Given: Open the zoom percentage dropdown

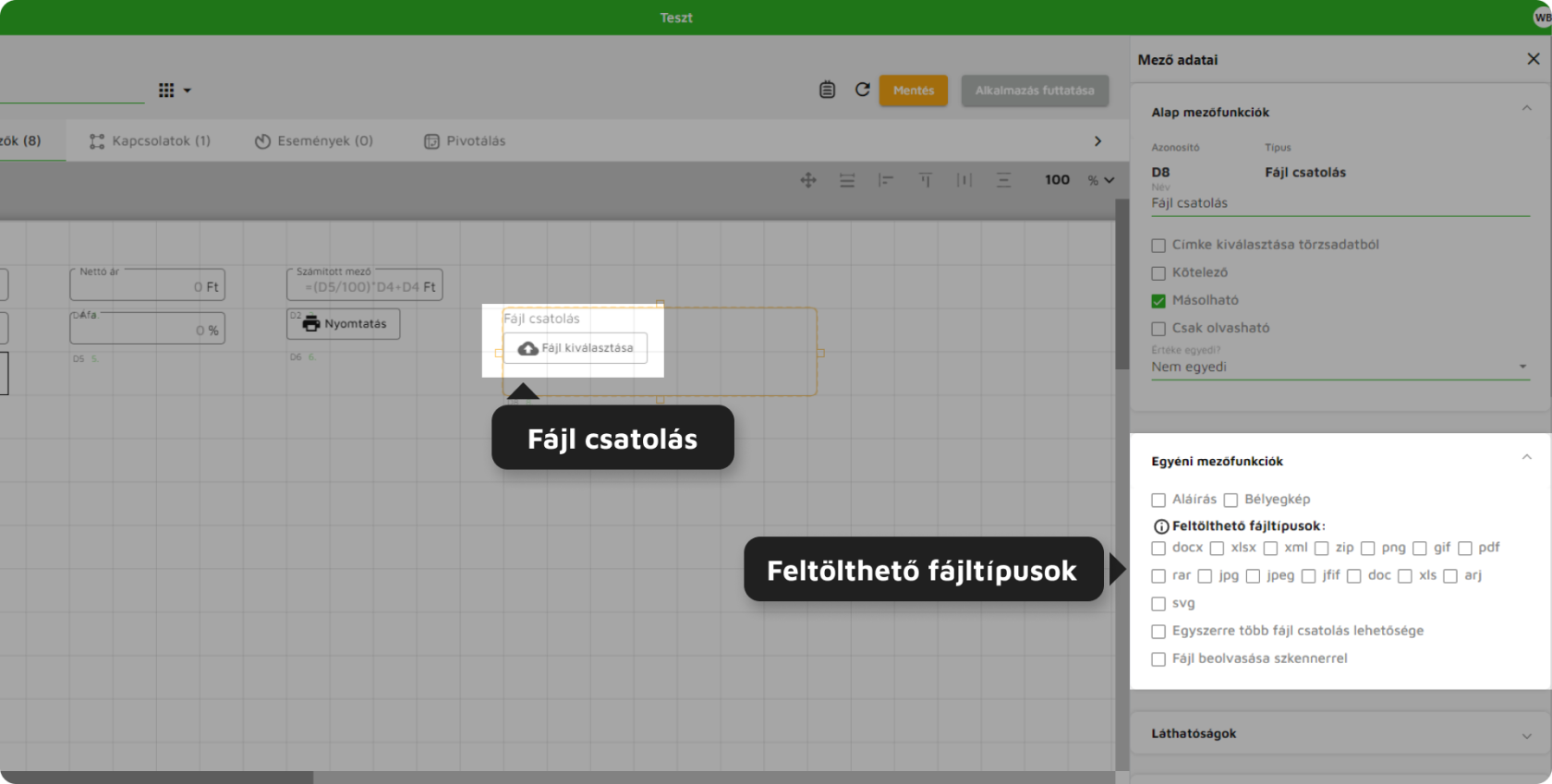Looking at the screenshot, I should (x=1109, y=180).
